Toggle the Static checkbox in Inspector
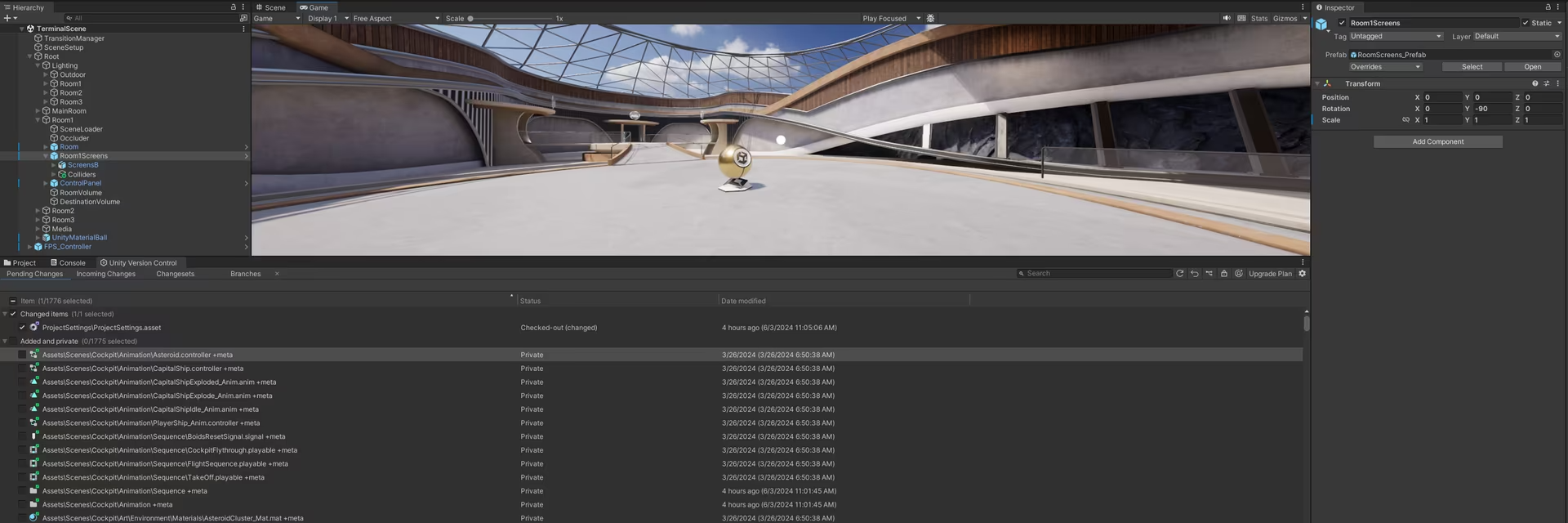This screenshot has height=523, width=1568. tap(1525, 23)
